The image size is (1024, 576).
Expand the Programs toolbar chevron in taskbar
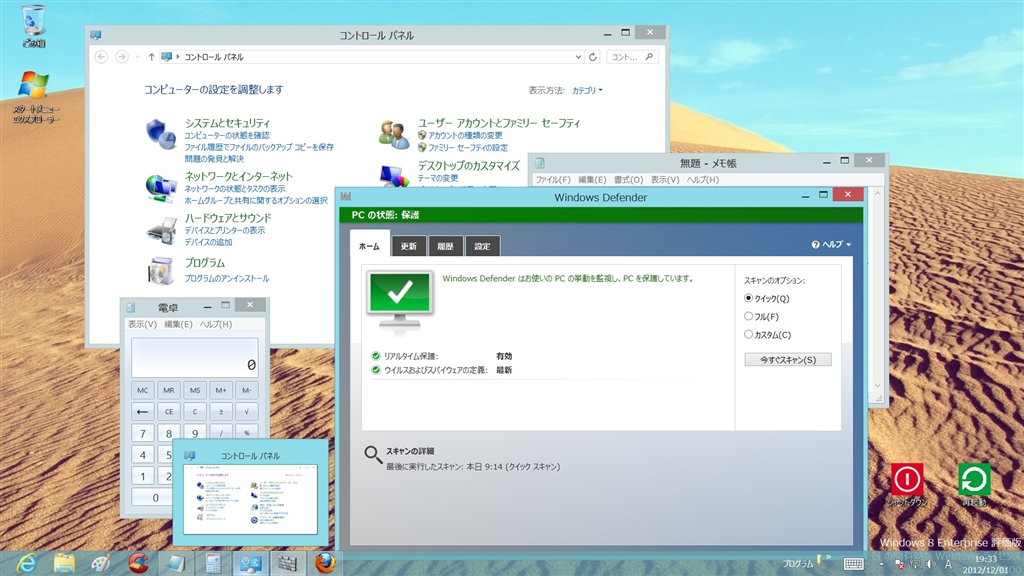pos(828,557)
